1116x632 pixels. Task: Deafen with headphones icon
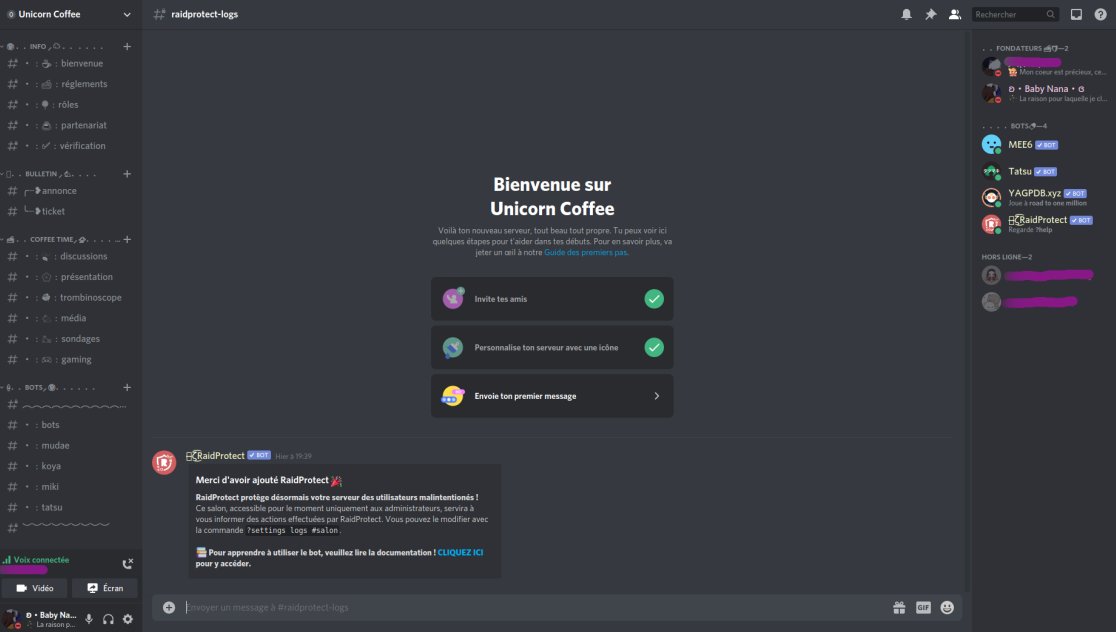click(108, 619)
